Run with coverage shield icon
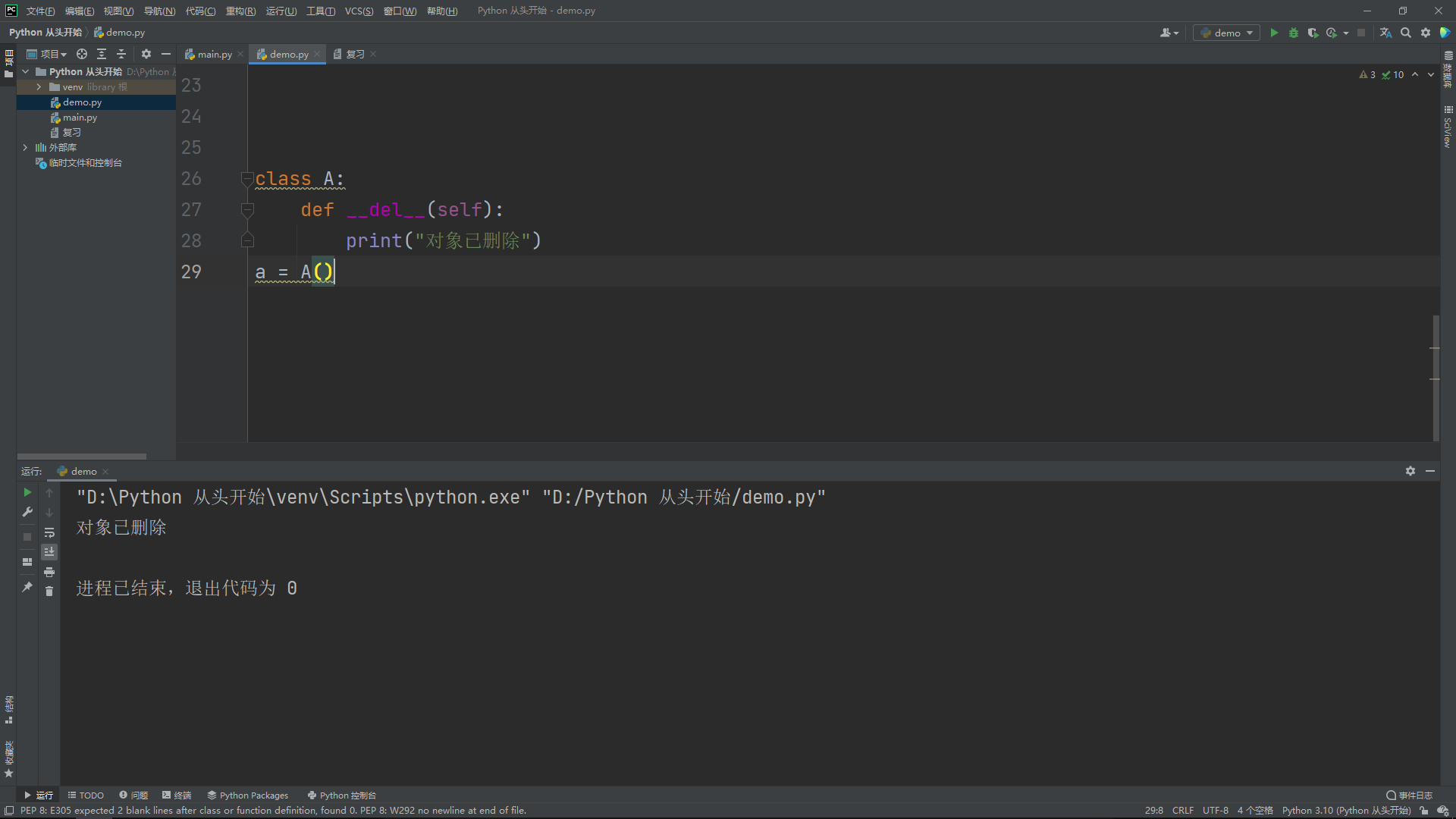The height and width of the screenshot is (819, 1456). click(x=1313, y=33)
